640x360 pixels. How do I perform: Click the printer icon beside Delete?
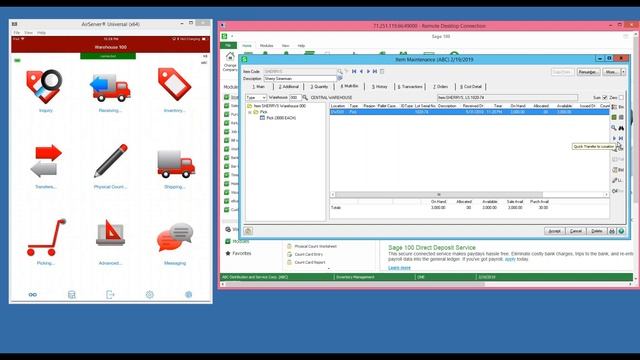pos(612,231)
